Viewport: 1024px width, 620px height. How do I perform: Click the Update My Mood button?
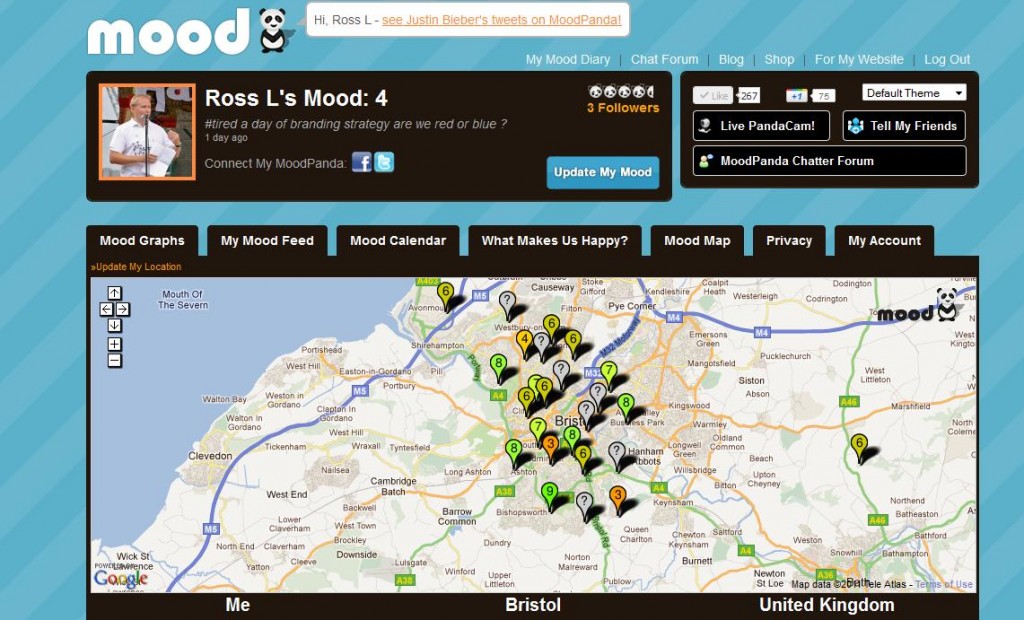(603, 172)
